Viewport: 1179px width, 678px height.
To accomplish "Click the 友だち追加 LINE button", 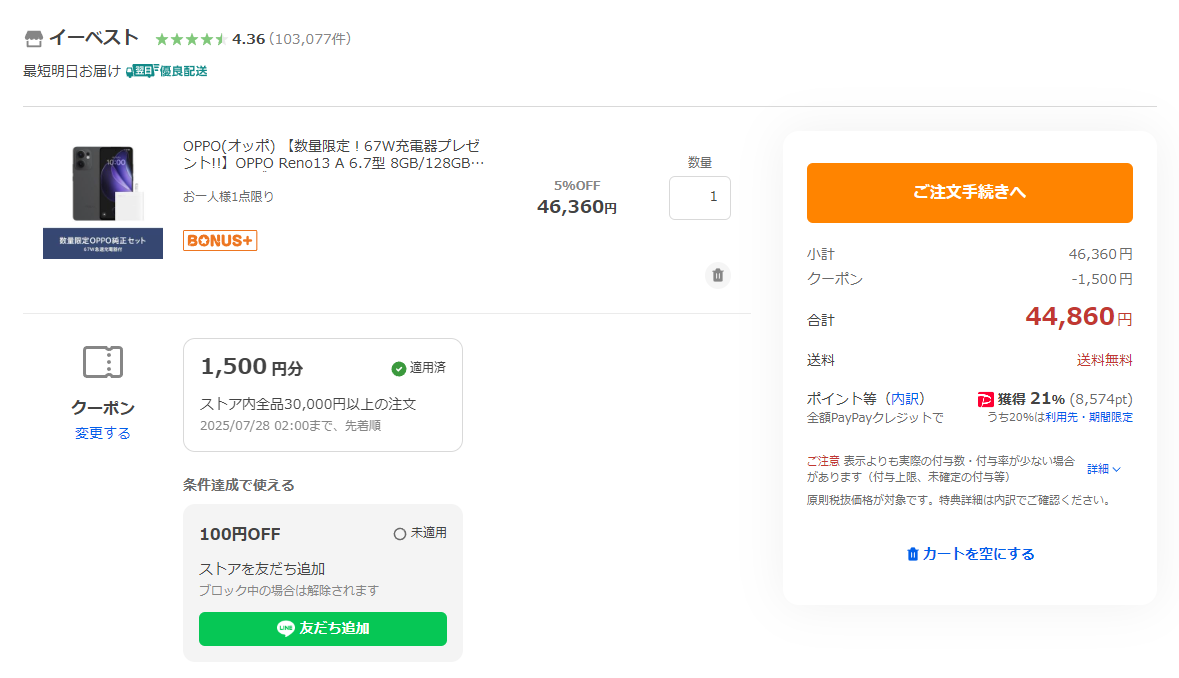I will tap(323, 628).
